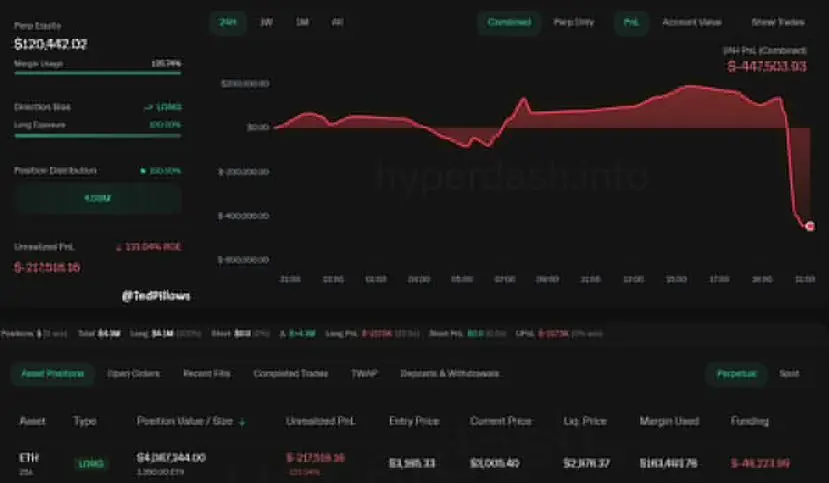This screenshot has width=829, height=483.
Task: Open the TWAP tab
Action: click(x=364, y=374)
